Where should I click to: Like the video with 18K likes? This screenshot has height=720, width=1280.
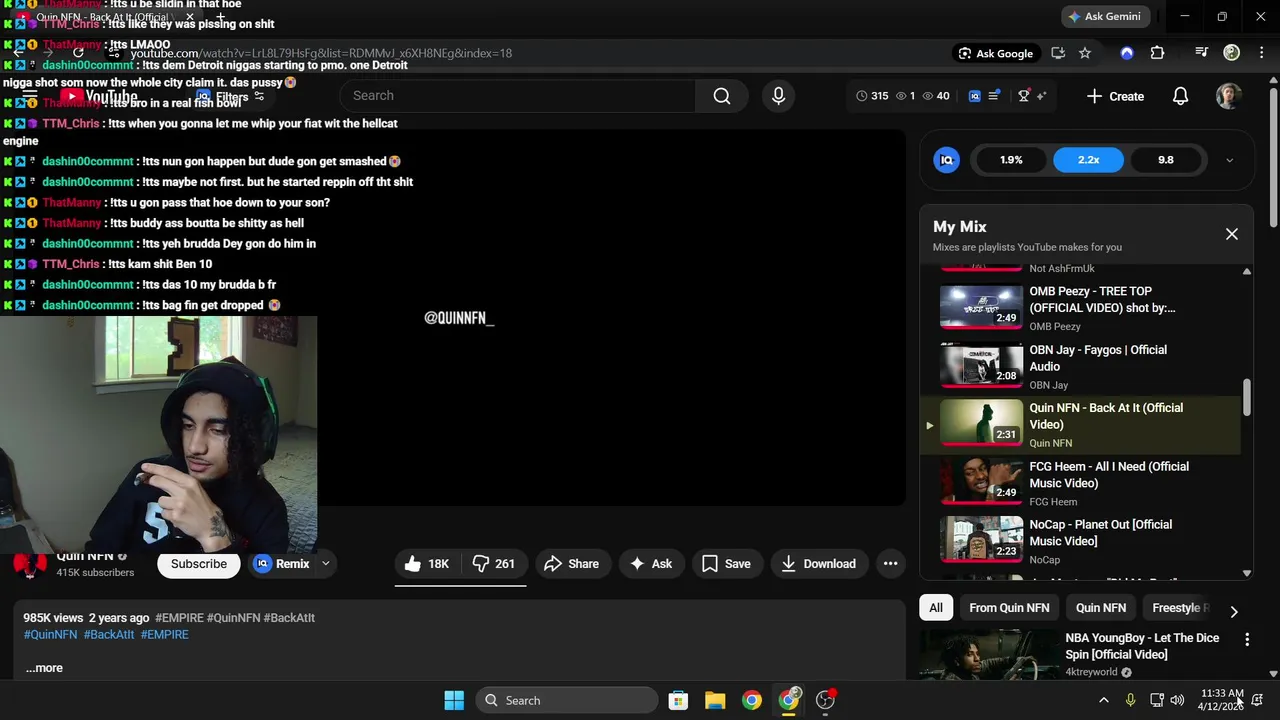427,564
